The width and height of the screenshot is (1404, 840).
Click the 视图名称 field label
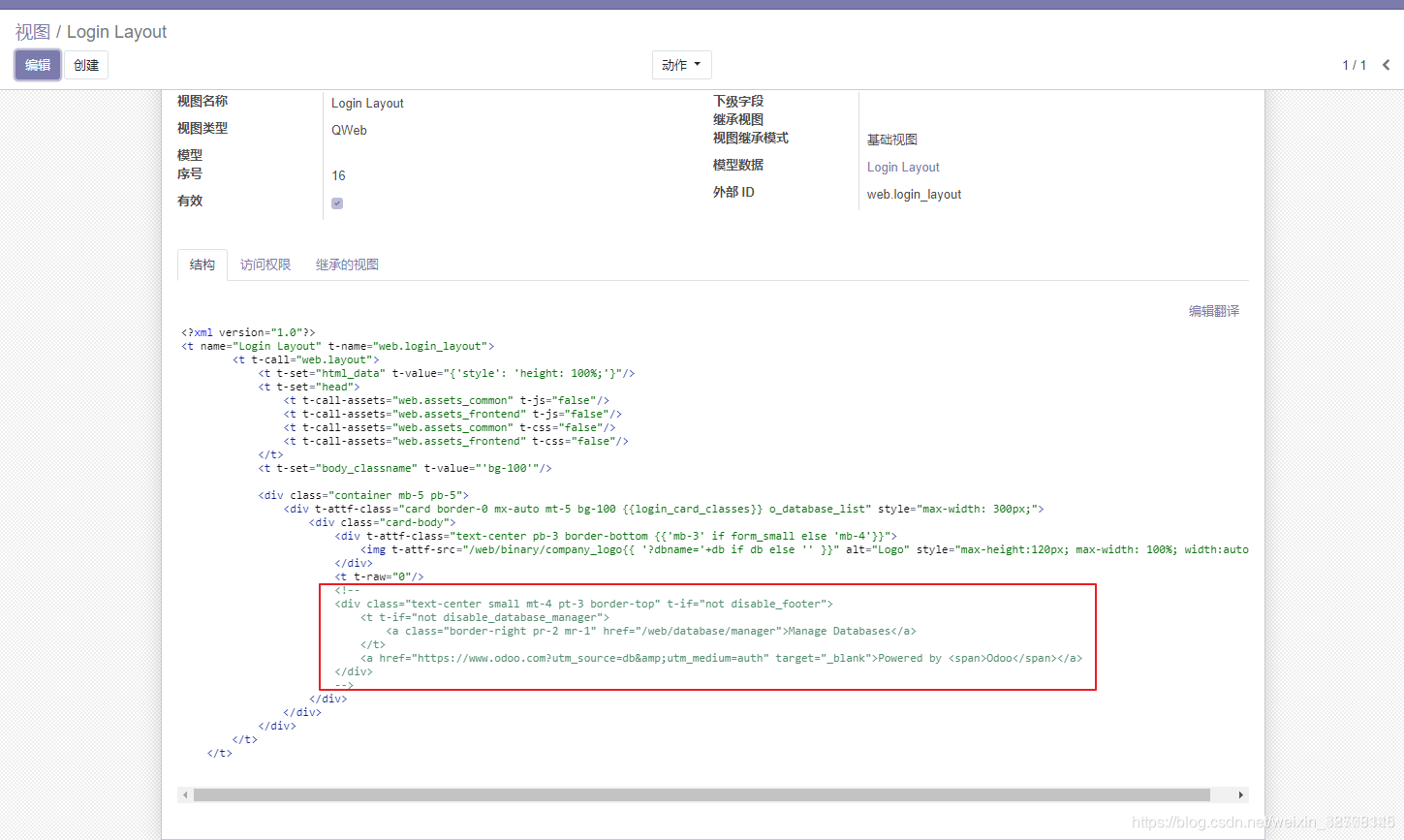pos(203,101)
